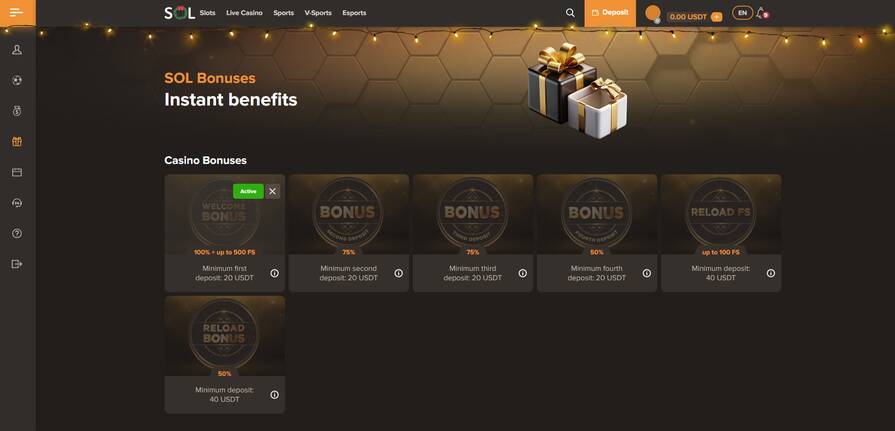
Task: Click the logout icon in sidebar
Action: [x=17, y=264]
